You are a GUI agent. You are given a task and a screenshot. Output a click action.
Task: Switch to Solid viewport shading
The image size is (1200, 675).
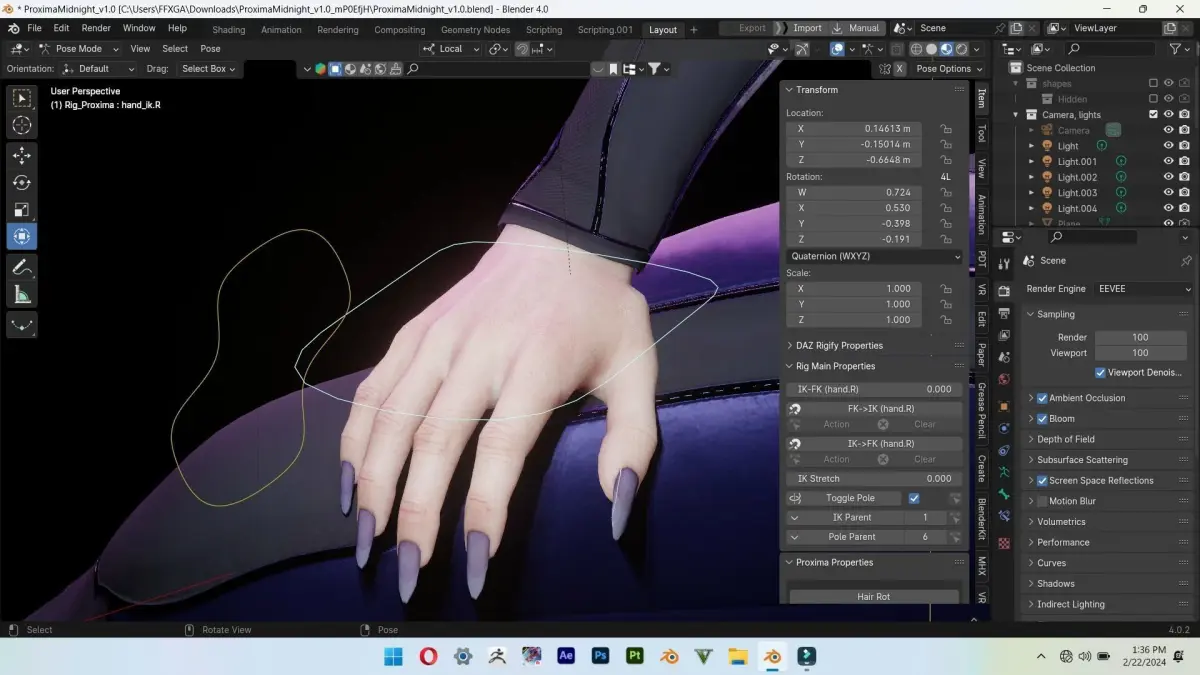click(x=931, y=49)
